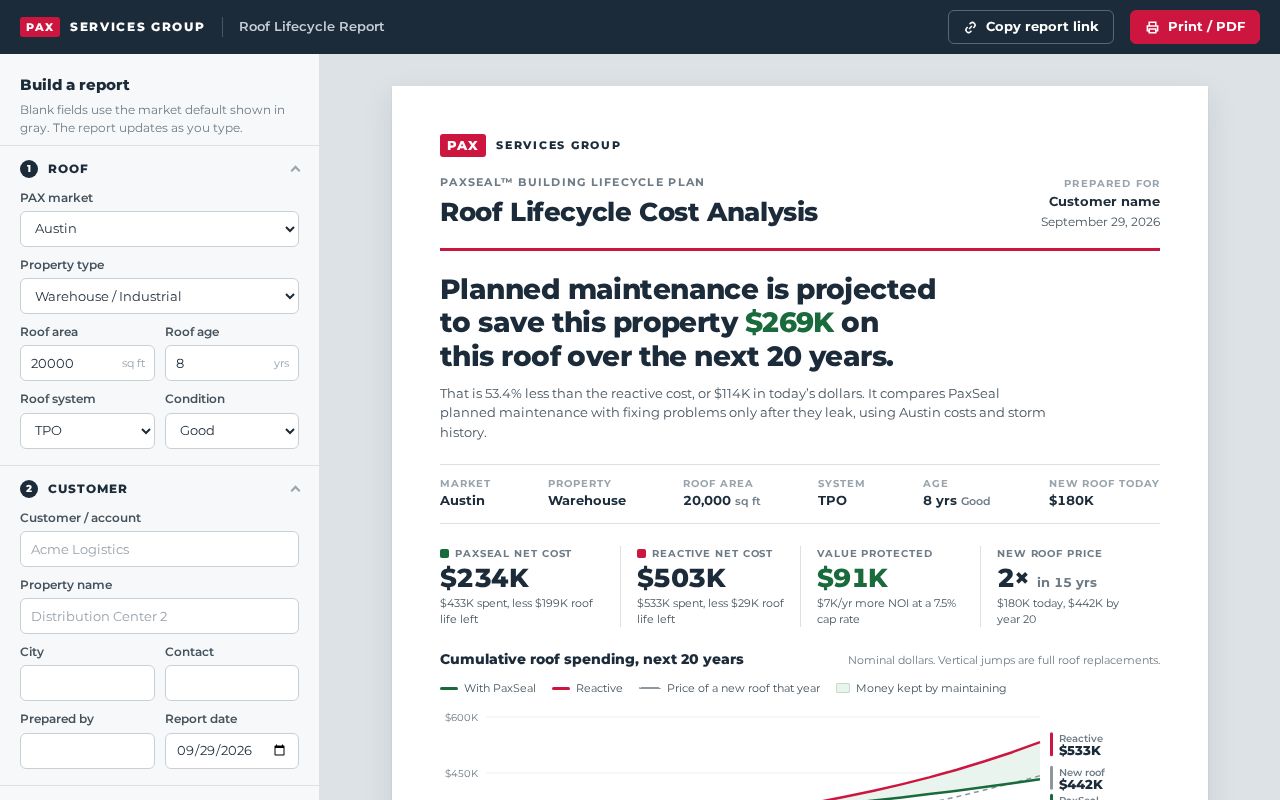Click the step 2 number badge beside CUSTOMER

click(29, 489)
